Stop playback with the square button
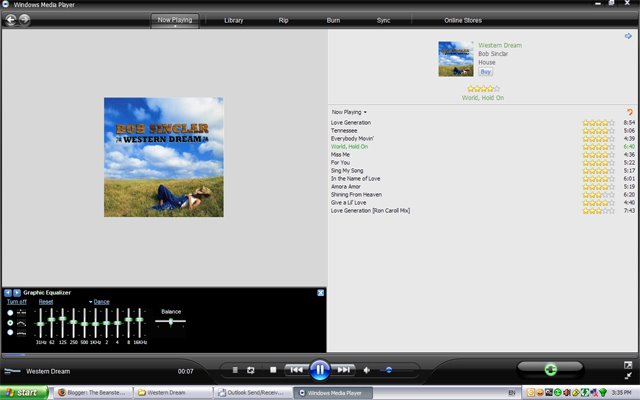Viewport: 640px width, 400px height. pos(273,370)
